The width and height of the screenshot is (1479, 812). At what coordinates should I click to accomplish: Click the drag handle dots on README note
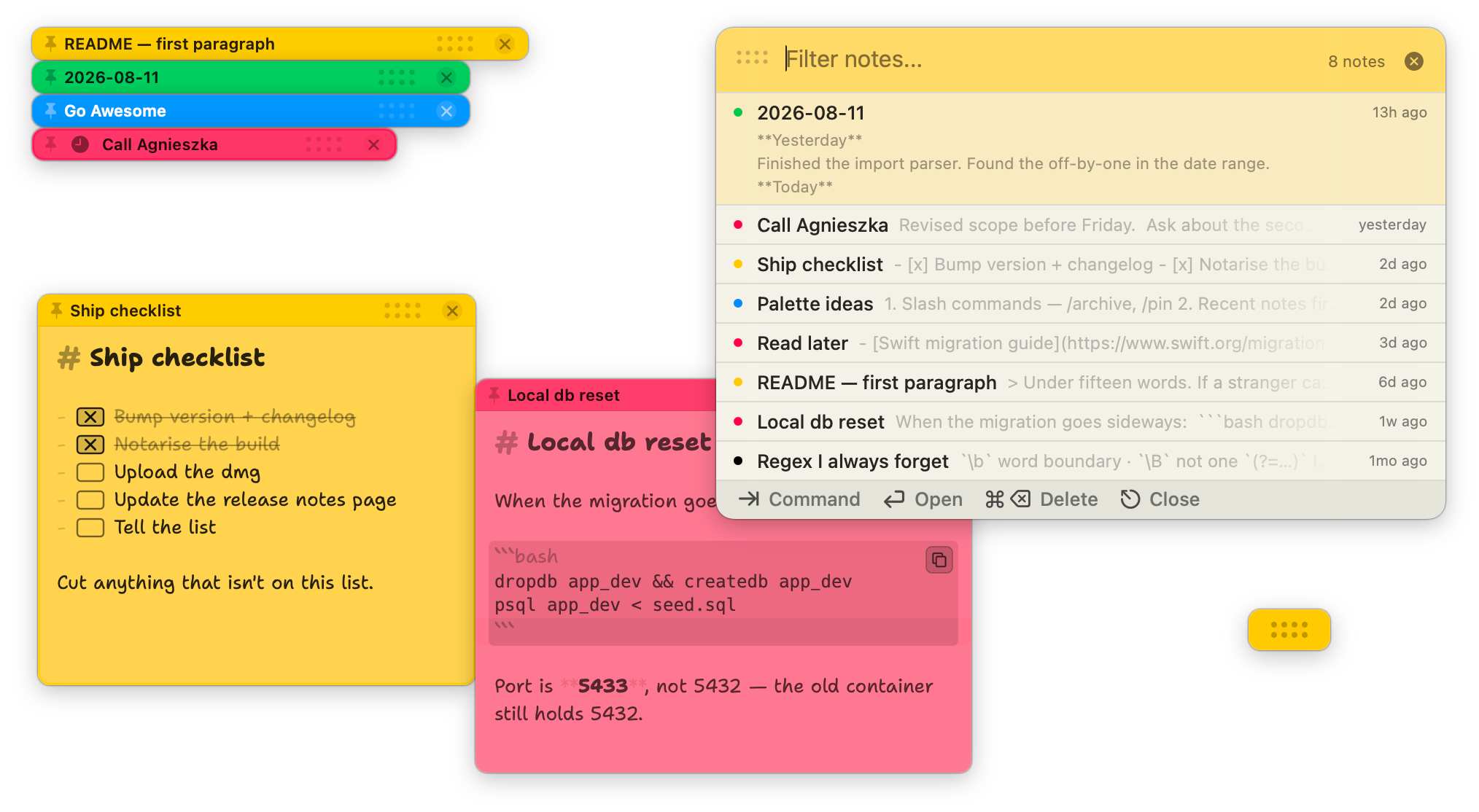coord(455,44)
